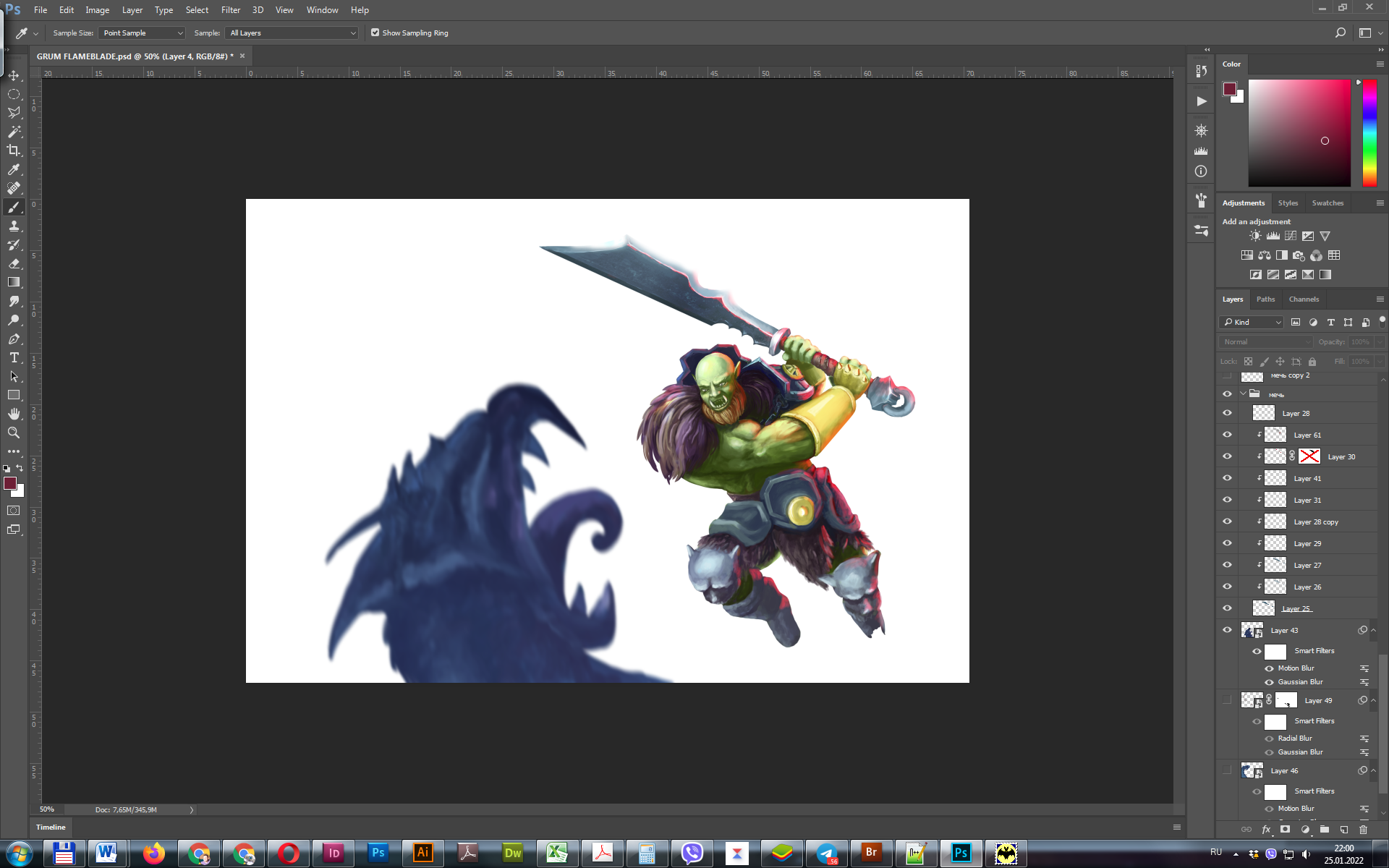Click foreground color swatch in toolbox
Image resolution: width=1389 pixels, height=868 pixels.
click(10, 483)
